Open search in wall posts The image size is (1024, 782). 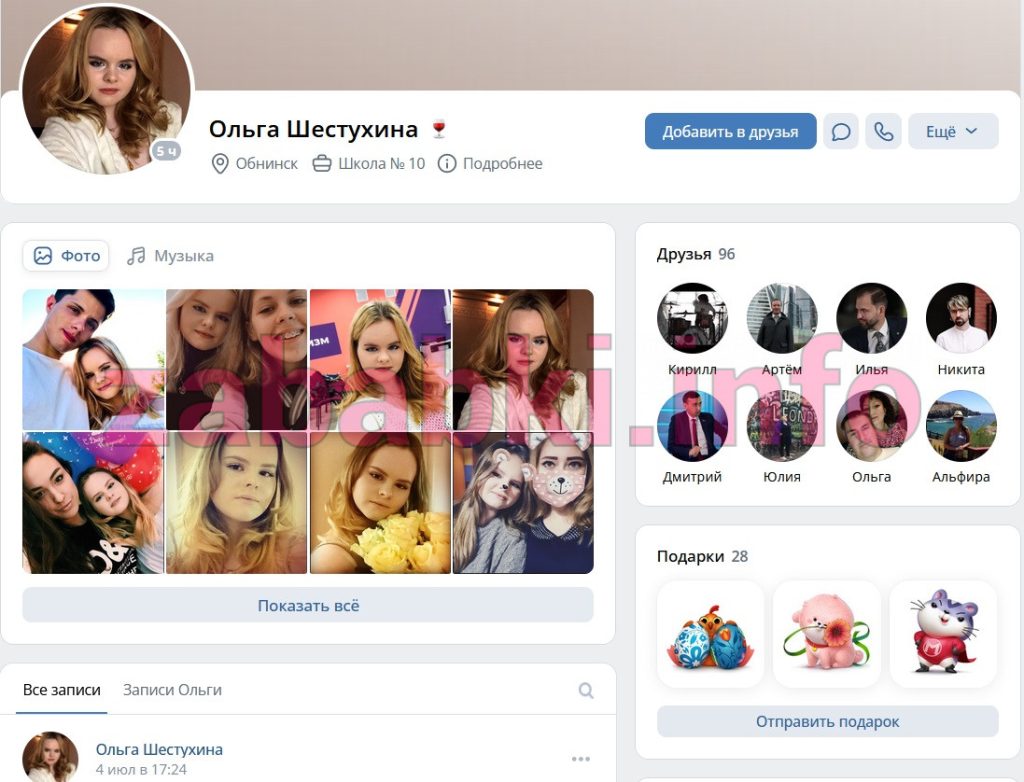click(586, 691)
